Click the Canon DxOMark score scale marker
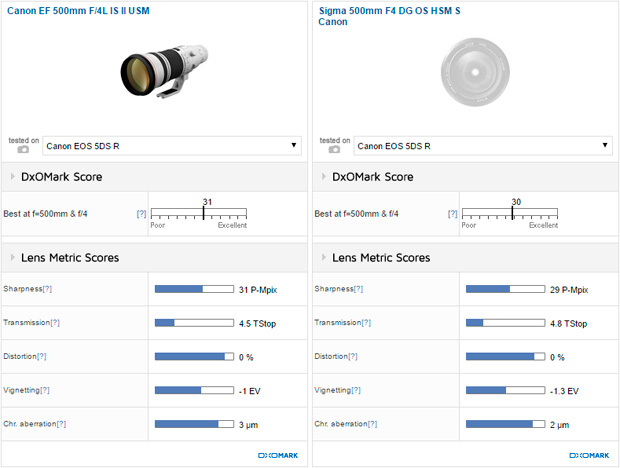This screenshot has height=468, width=620. 203,213
